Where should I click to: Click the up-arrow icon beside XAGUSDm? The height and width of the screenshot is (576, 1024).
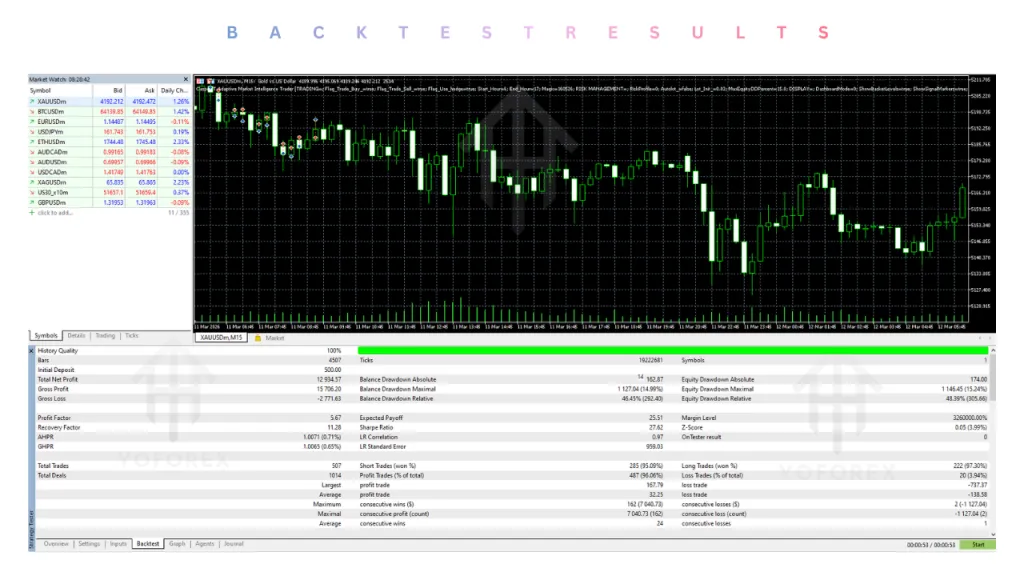[32, 183]
